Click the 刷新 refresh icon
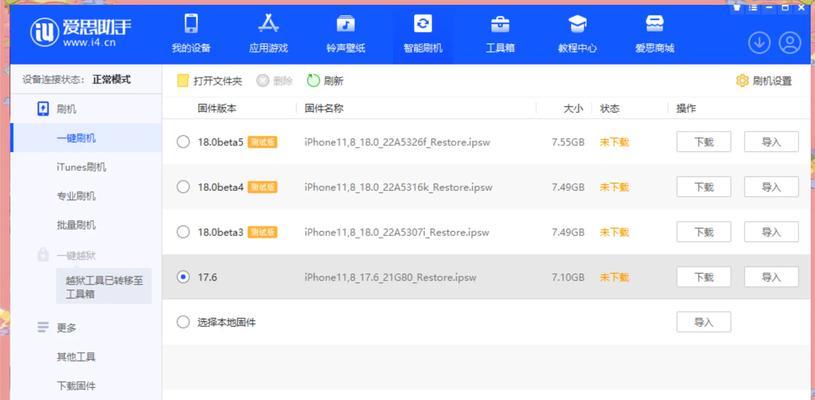The height and width of the screenshot is (400, 815). (x=313, y=81)
